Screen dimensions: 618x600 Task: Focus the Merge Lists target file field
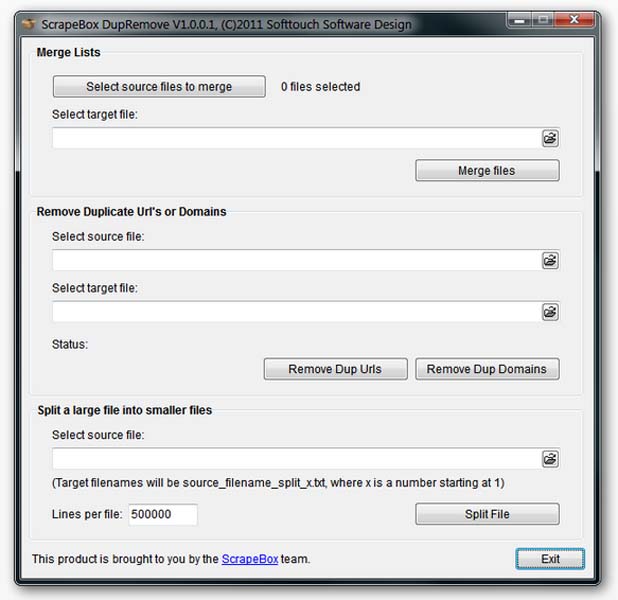click(x=296, y=138)
